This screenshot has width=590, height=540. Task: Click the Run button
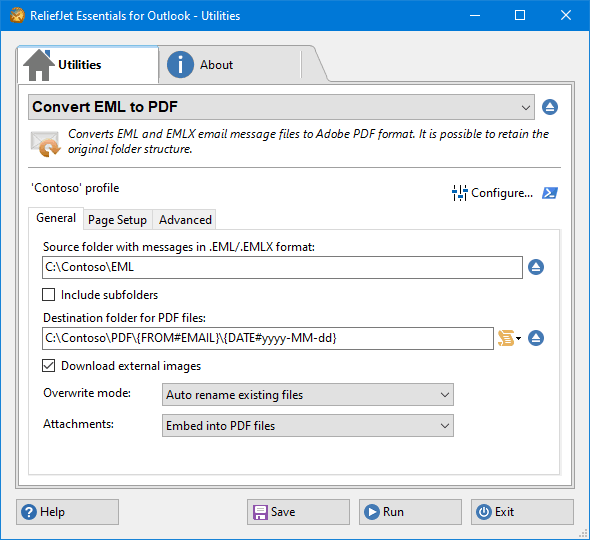410,512
